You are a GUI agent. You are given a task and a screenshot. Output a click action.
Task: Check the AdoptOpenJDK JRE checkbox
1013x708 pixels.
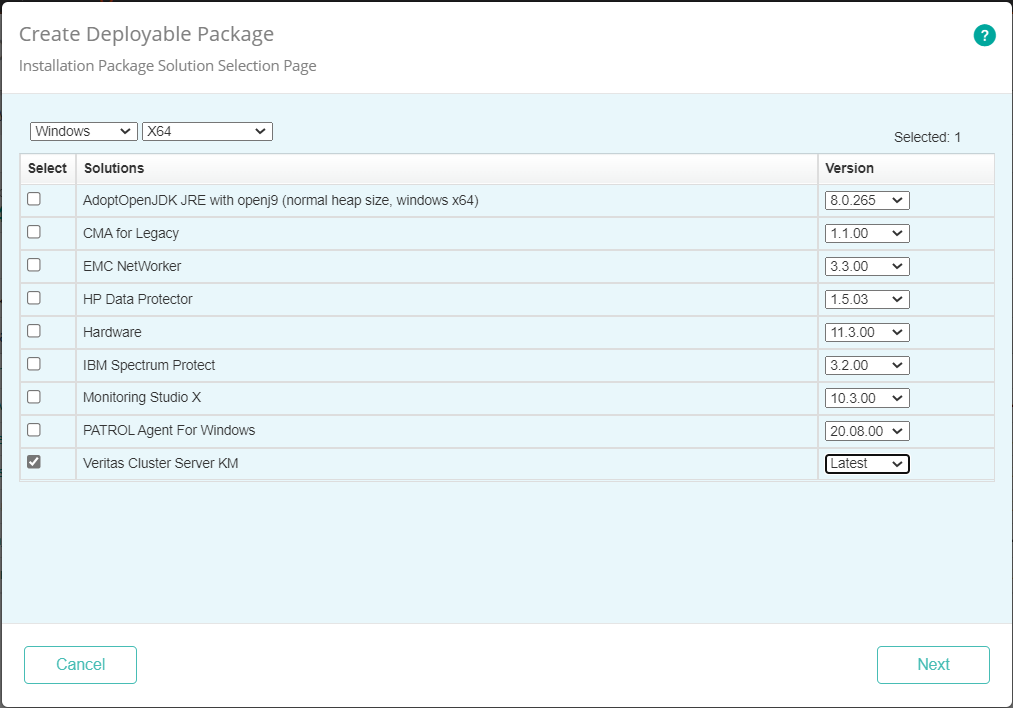36,199
